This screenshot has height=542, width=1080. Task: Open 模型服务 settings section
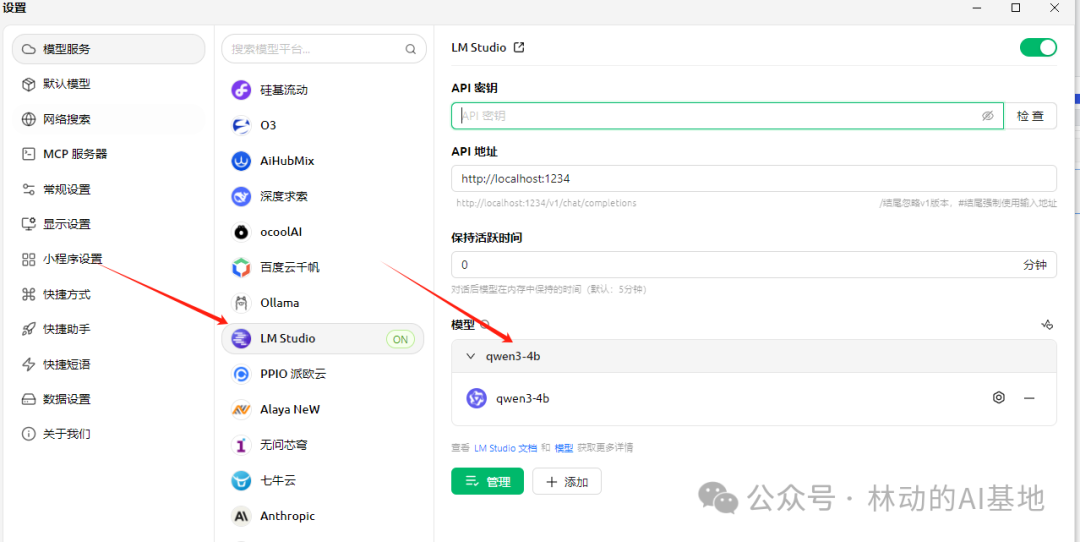pyautogui.click(x=109, y=50)
